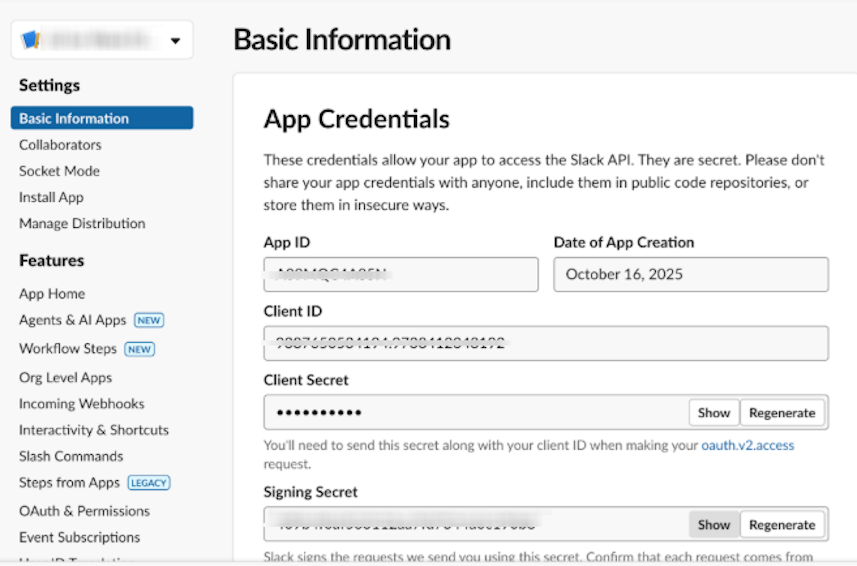Select Basic Information in Settings sidebar

point(74,118)
